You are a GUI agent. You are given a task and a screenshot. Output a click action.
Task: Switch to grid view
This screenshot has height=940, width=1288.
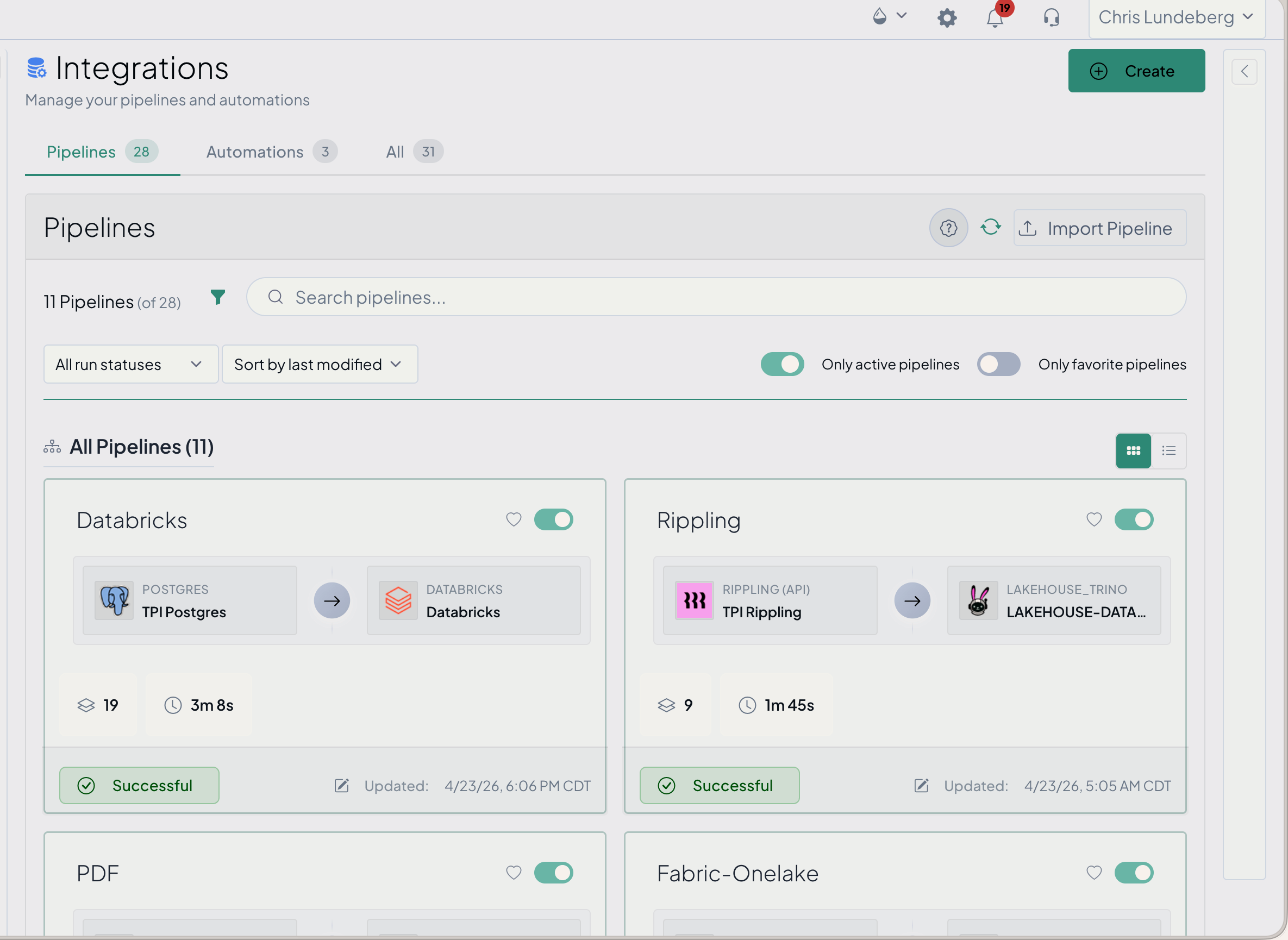1133,450
